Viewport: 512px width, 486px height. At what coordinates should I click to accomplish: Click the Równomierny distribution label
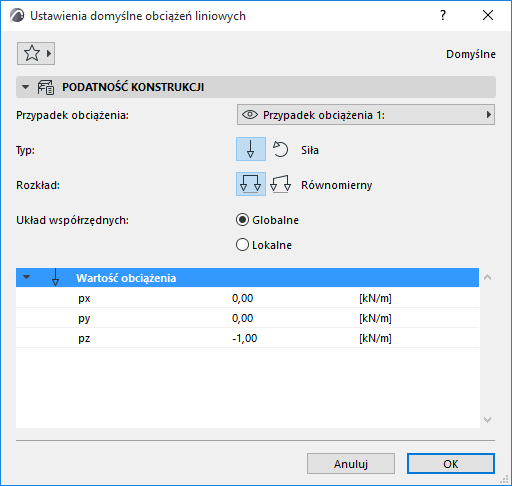pos(336,185)
